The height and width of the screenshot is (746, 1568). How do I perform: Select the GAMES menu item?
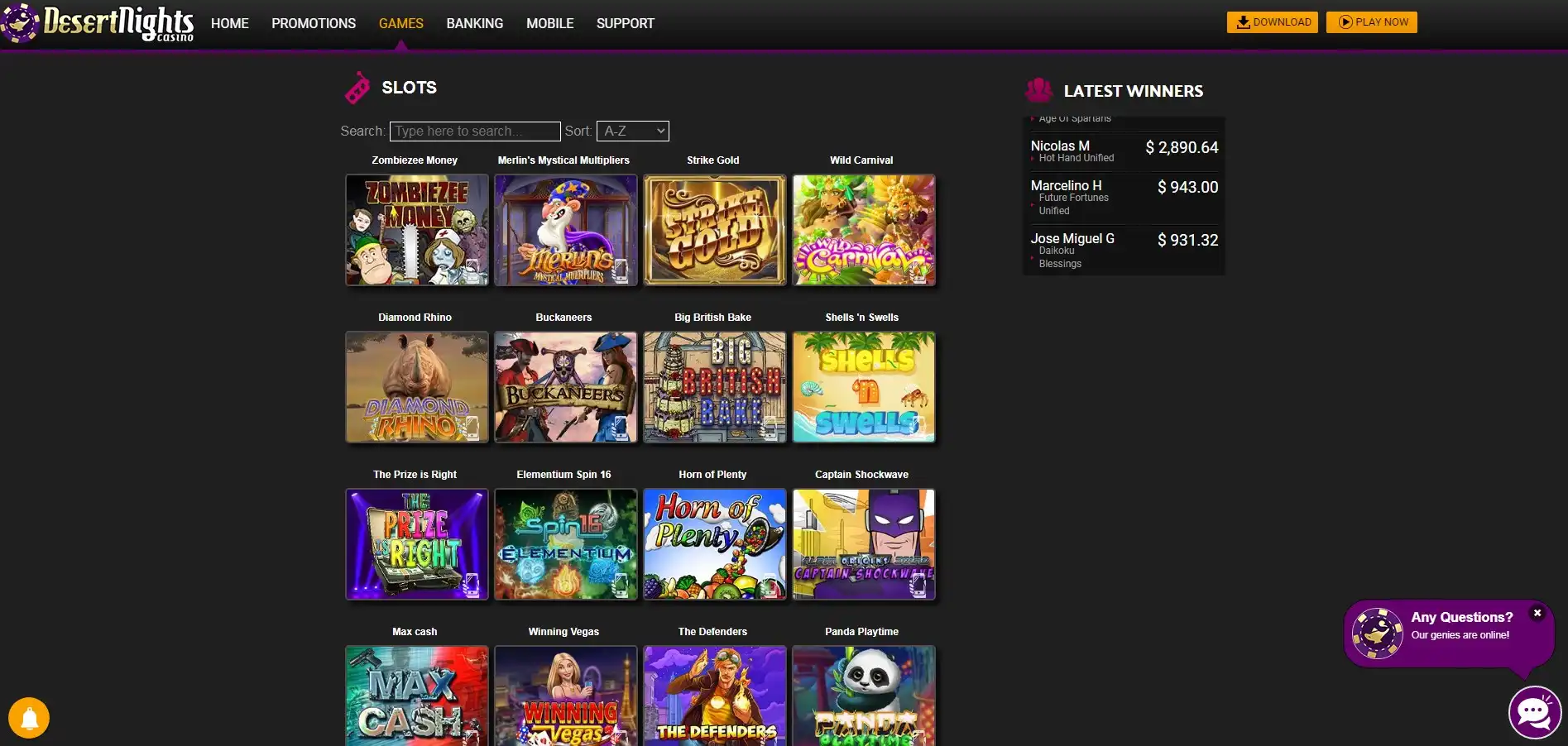point(400,23)
